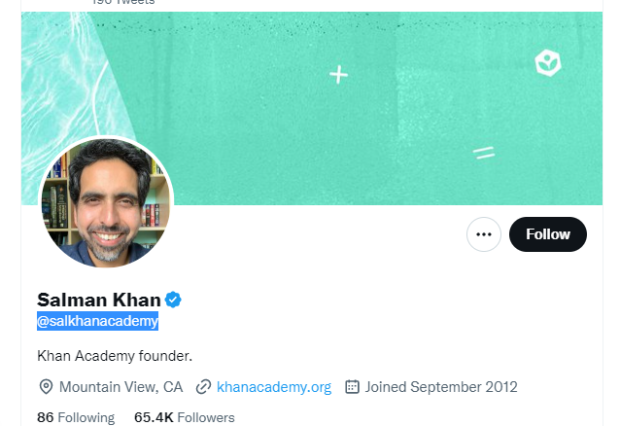View the 65.4K Followers list
The height and width of the screenshot is (426, 620).
click(x=184, y=417)
